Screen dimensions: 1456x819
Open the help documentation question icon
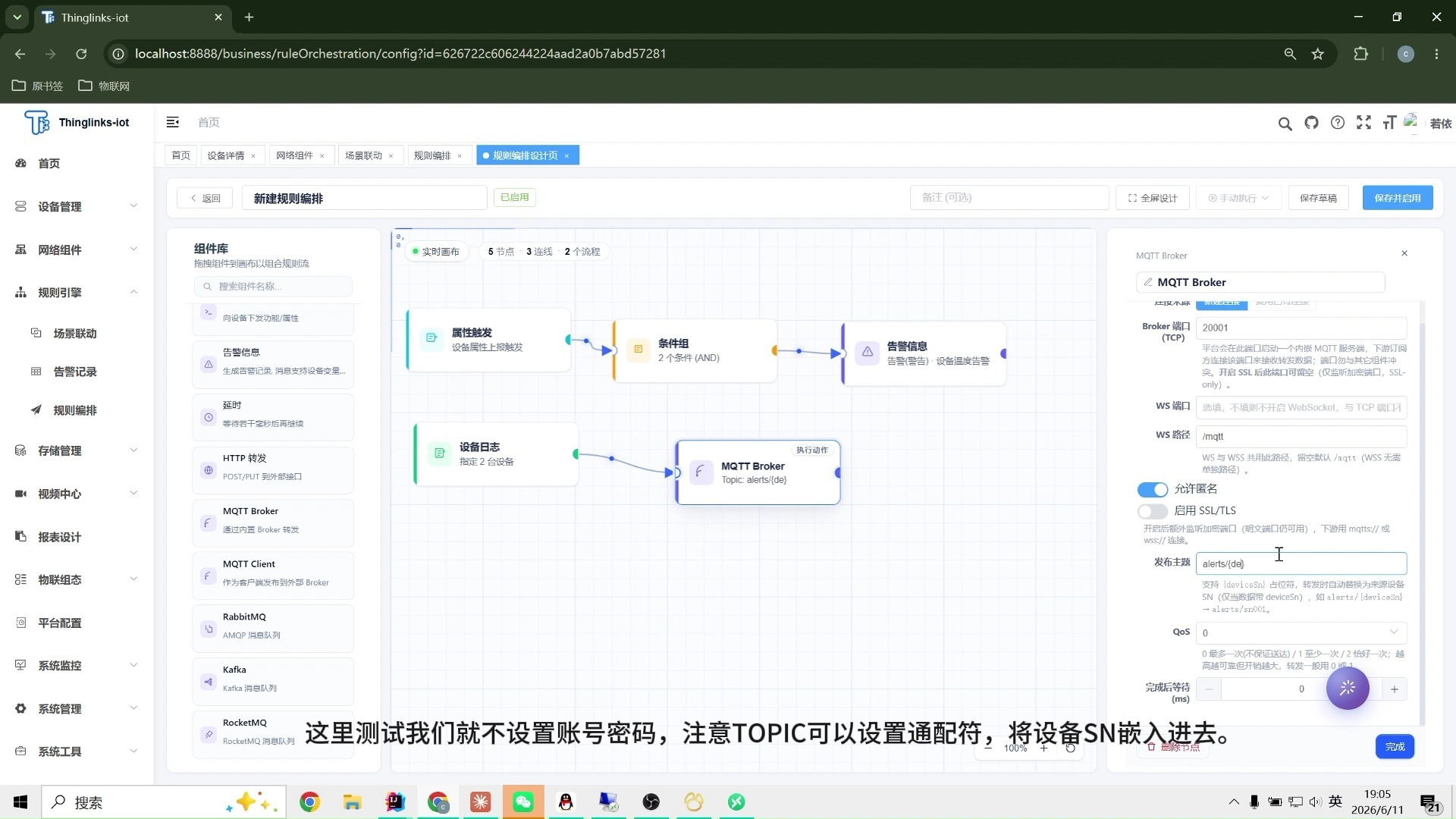pyautogui.click(x=1338, y=123)
